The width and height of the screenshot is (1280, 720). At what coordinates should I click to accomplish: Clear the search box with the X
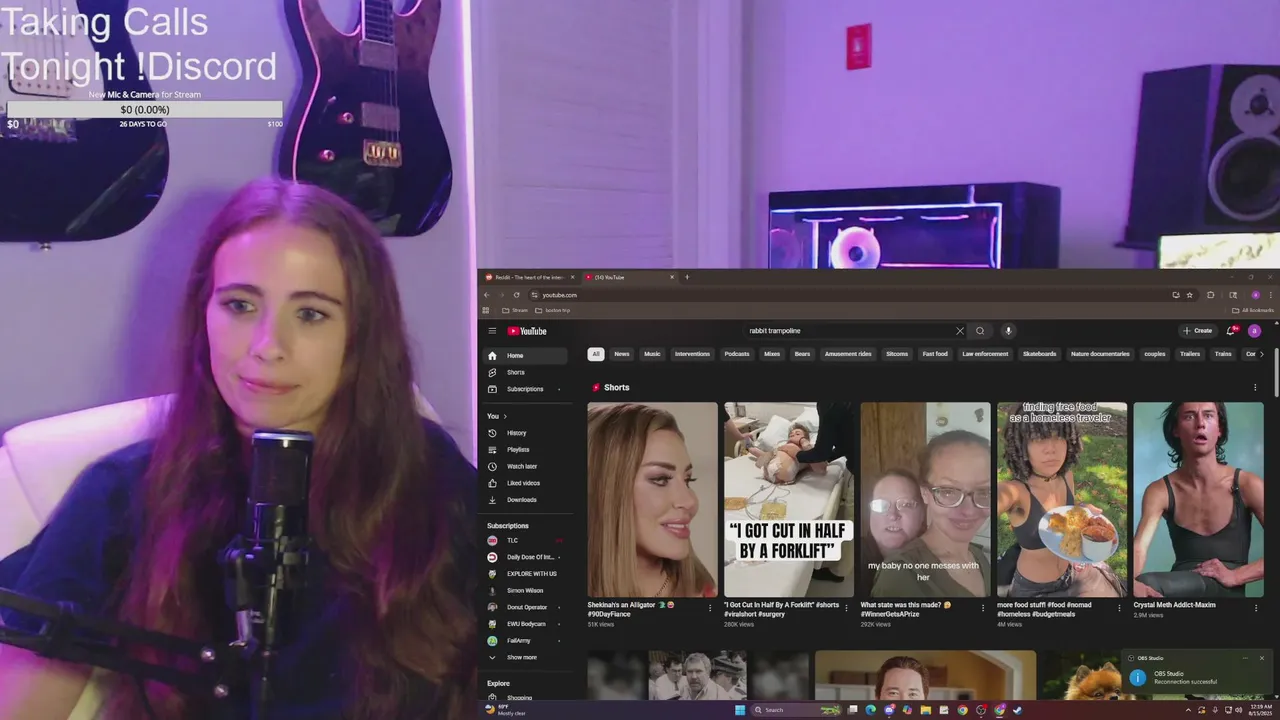coord(960,331)
